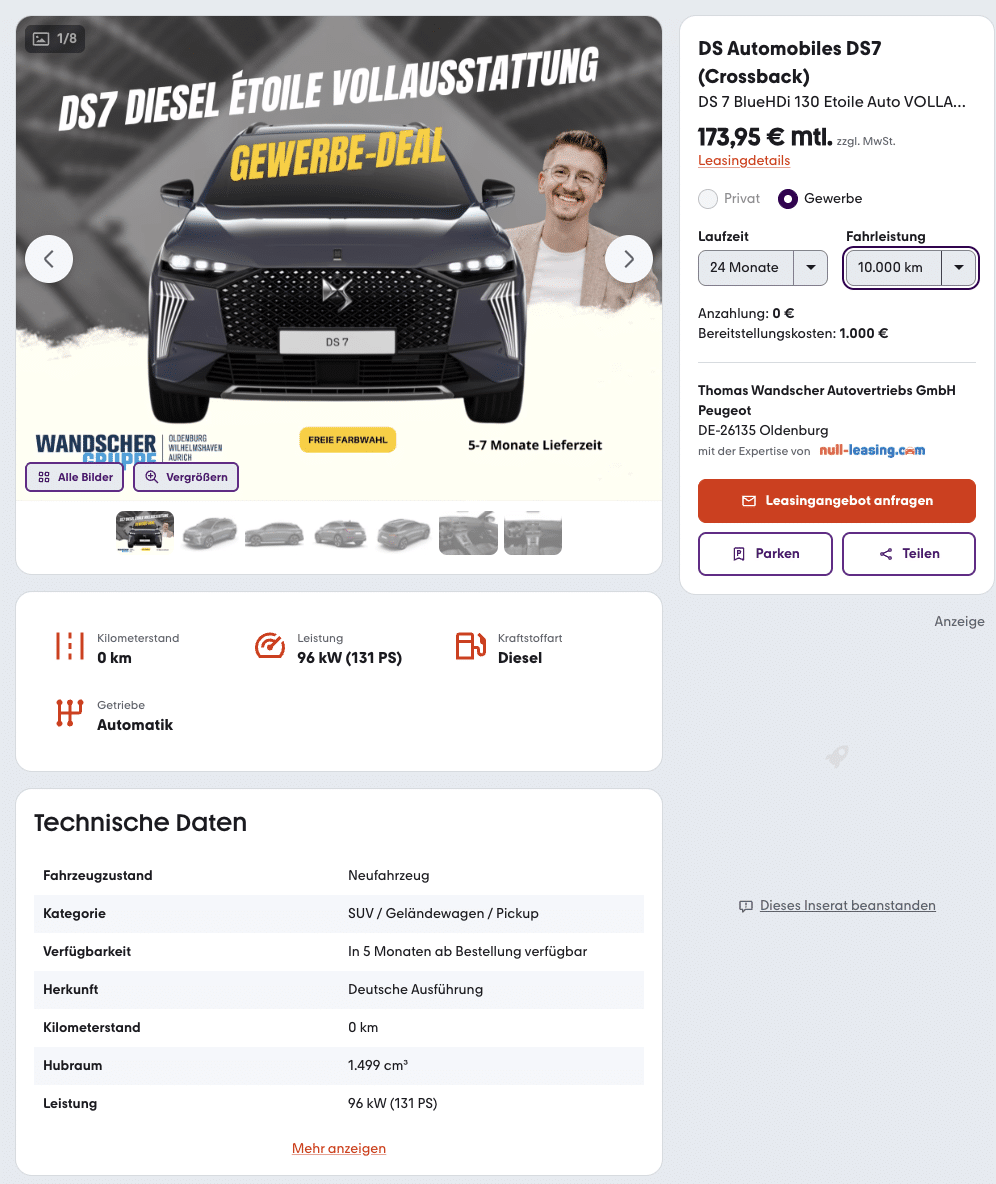
Task: Click the speedometer Leistung icon
Action: 270,646
